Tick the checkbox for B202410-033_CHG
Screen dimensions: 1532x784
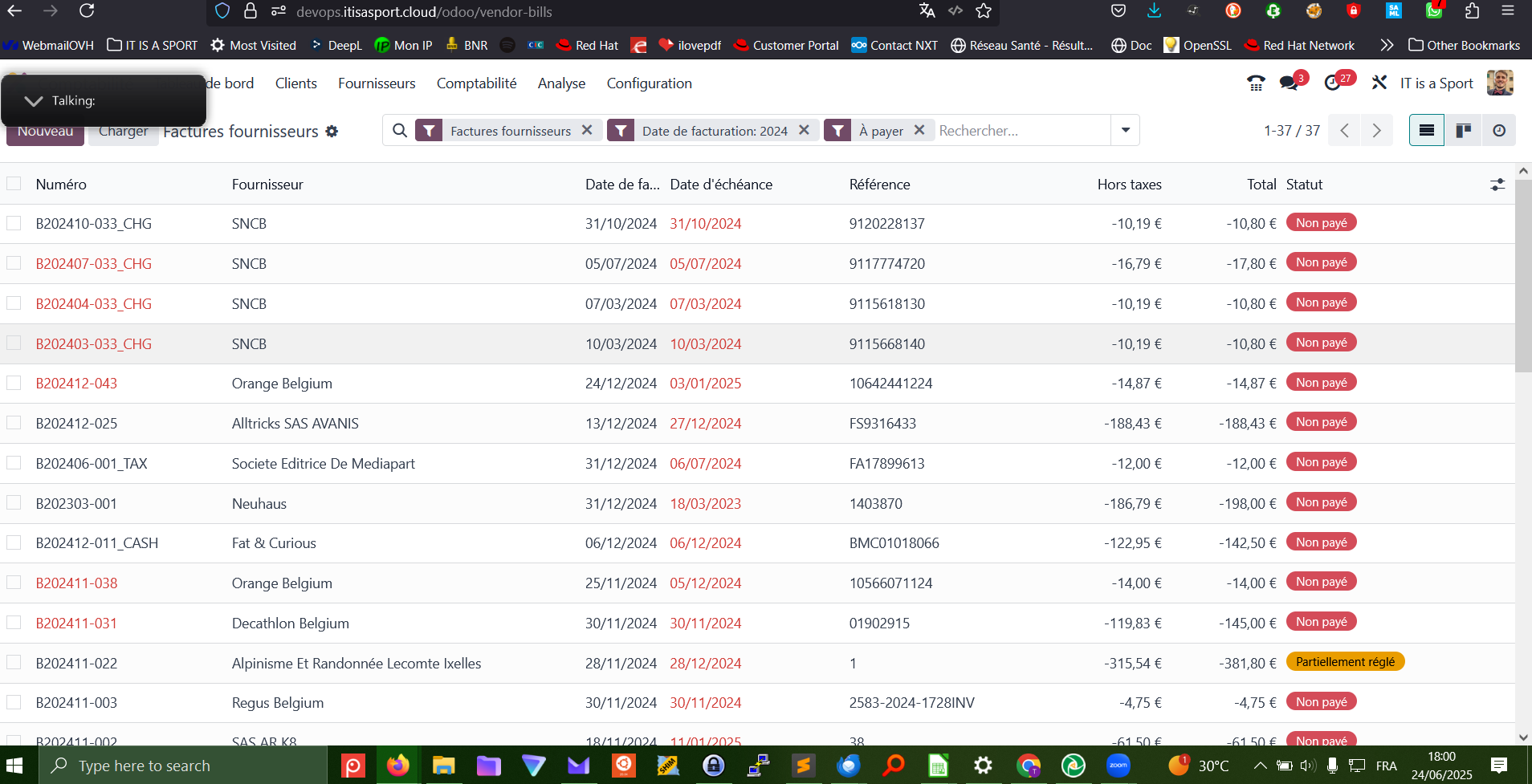tap(14, 223)
